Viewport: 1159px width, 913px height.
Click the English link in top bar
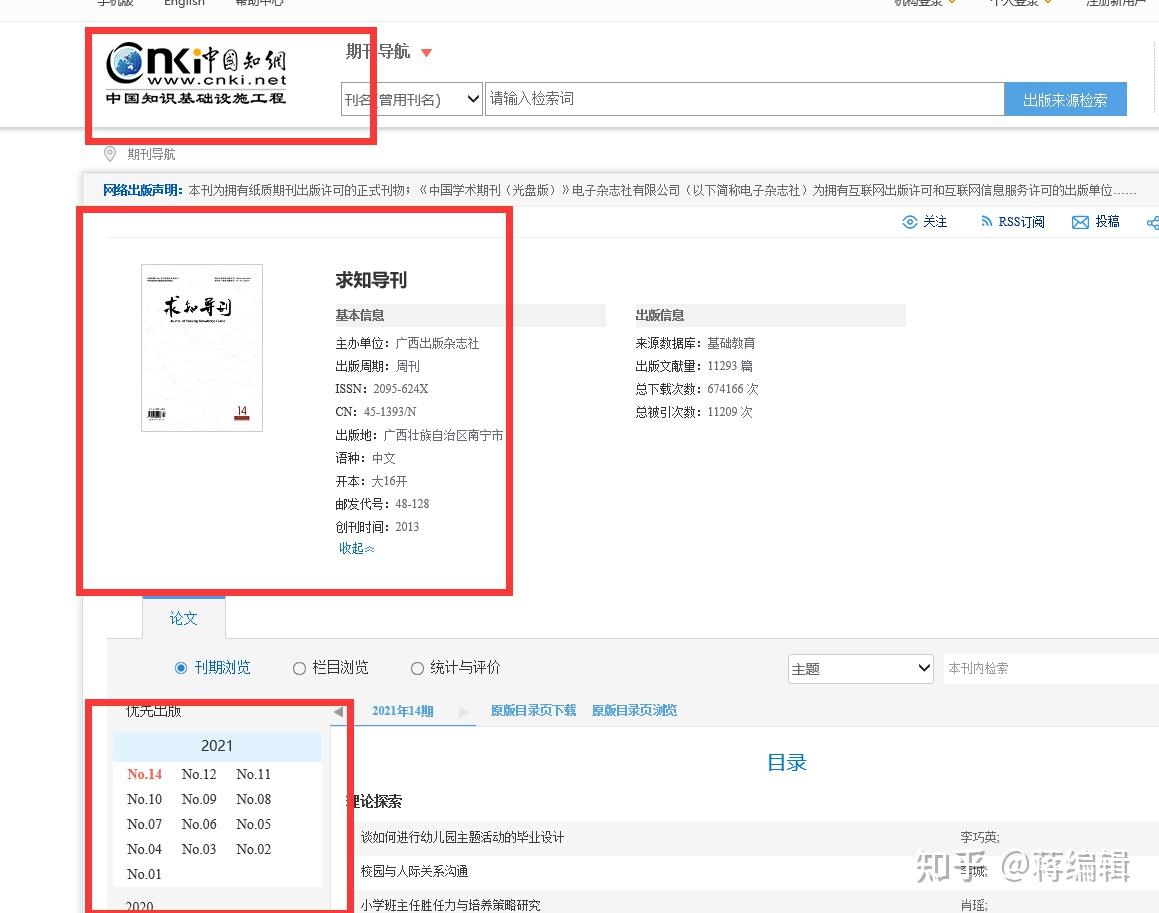tap(184, 3)
